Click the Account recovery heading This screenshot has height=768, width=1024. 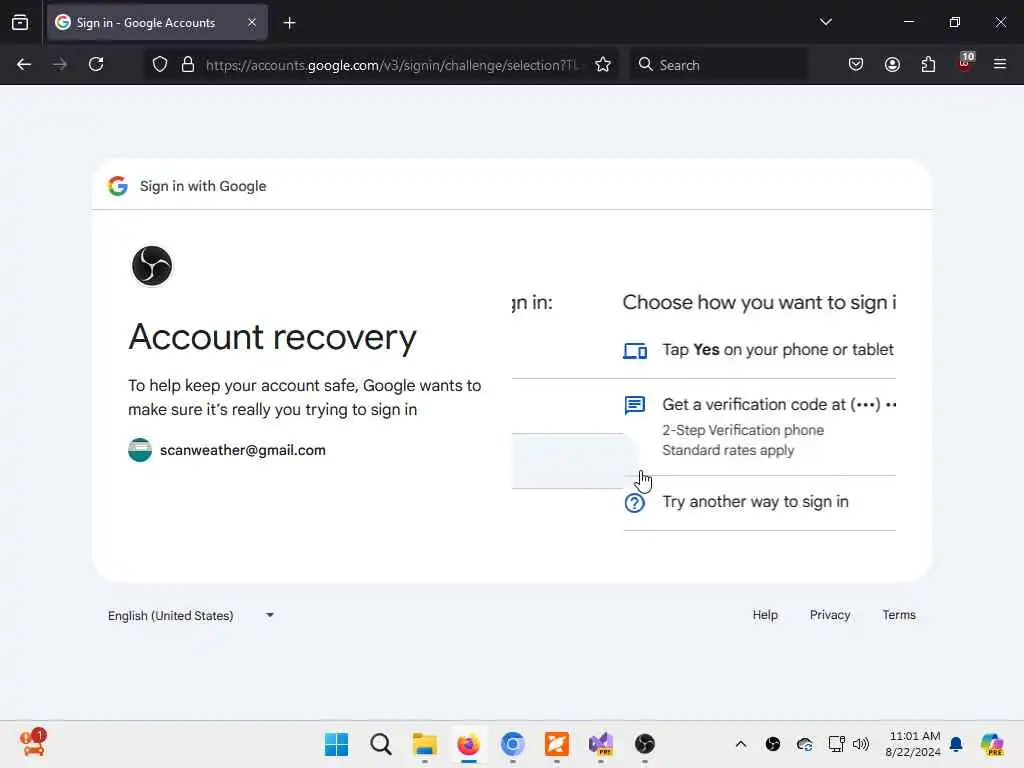point(272,338)
